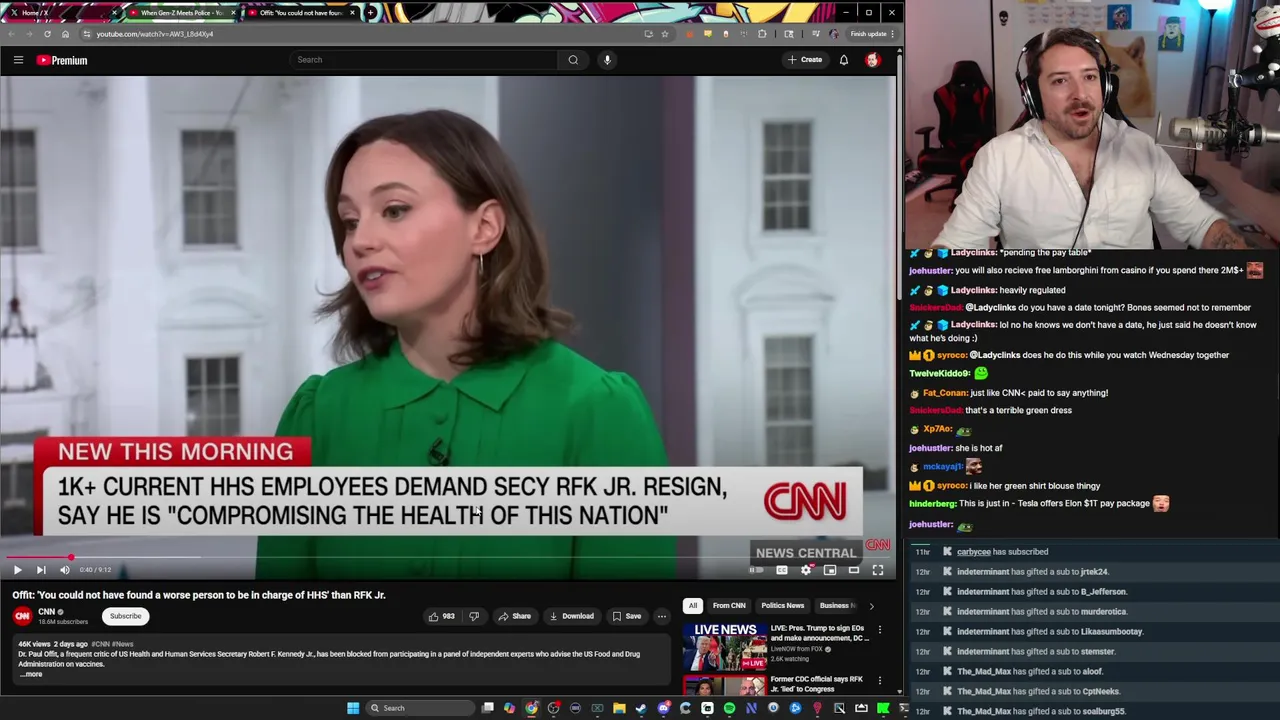
Task: Open player settings gear
Action: click(806, 570)
